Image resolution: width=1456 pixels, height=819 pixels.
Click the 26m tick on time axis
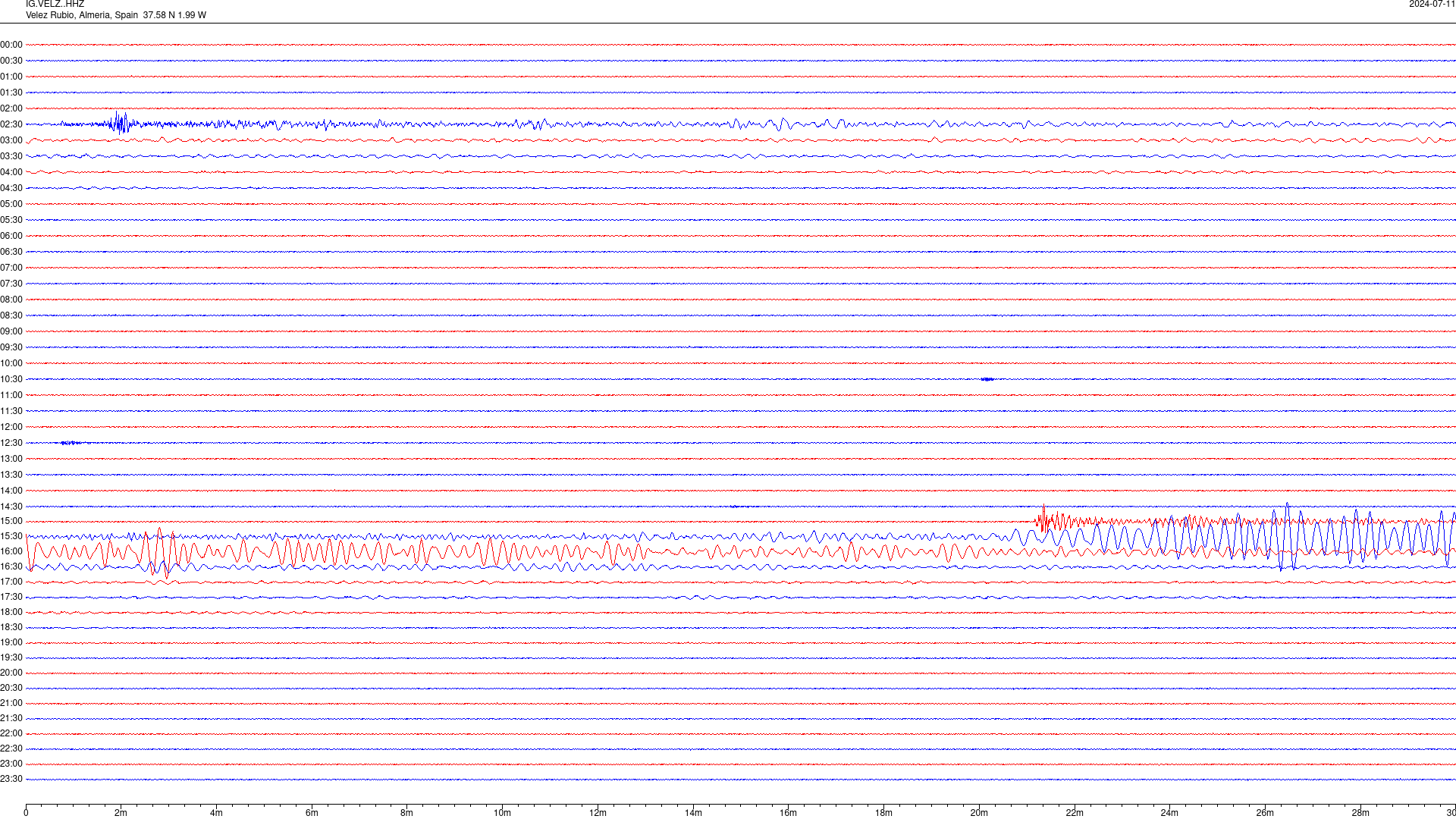point(1265,813)
